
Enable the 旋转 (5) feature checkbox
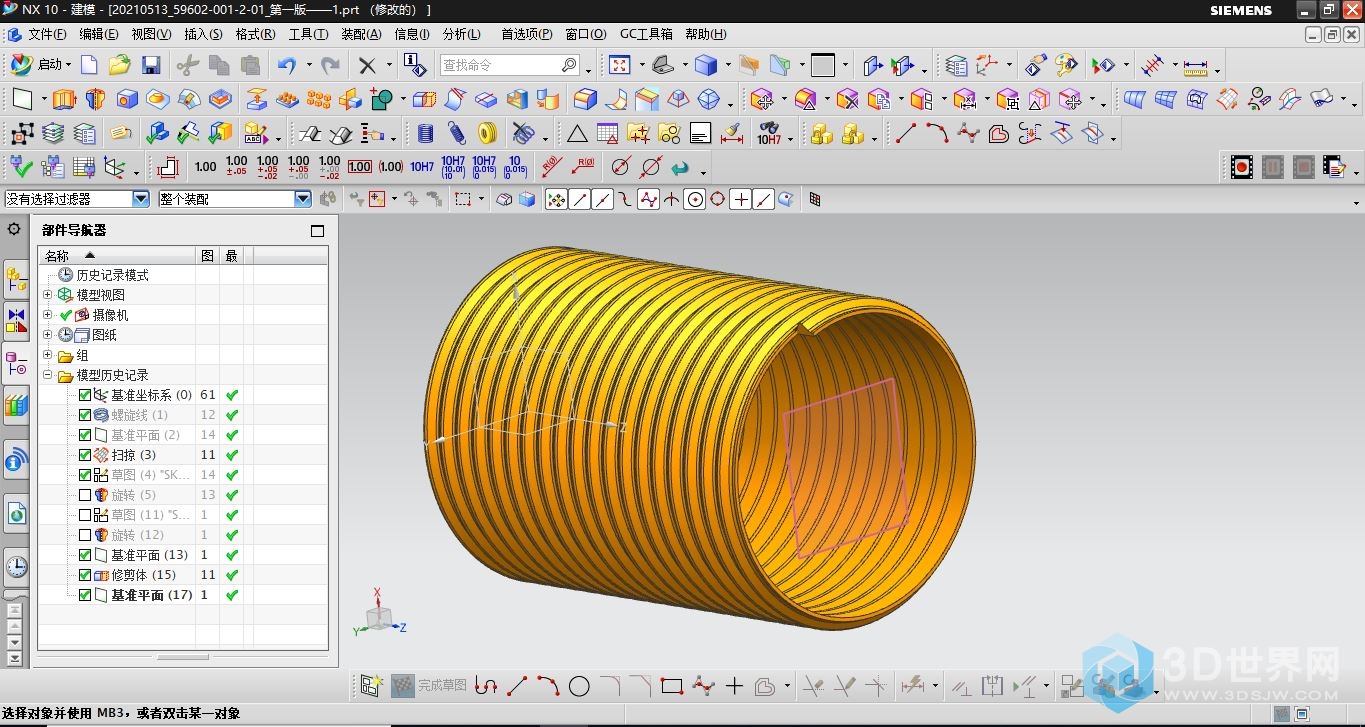[x=85, y=495]
